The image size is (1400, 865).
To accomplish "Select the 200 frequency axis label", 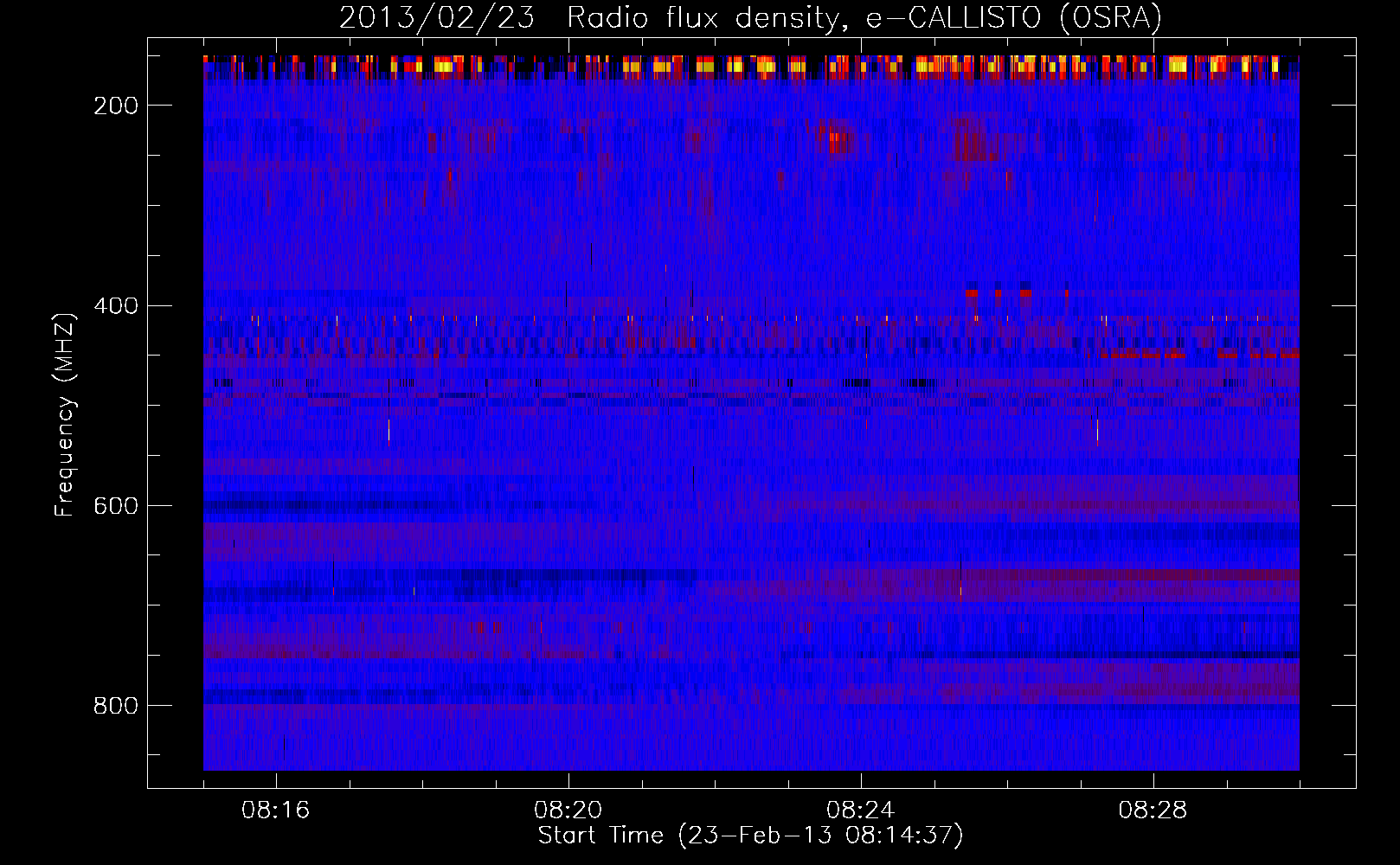I will (x=116, y=106).
